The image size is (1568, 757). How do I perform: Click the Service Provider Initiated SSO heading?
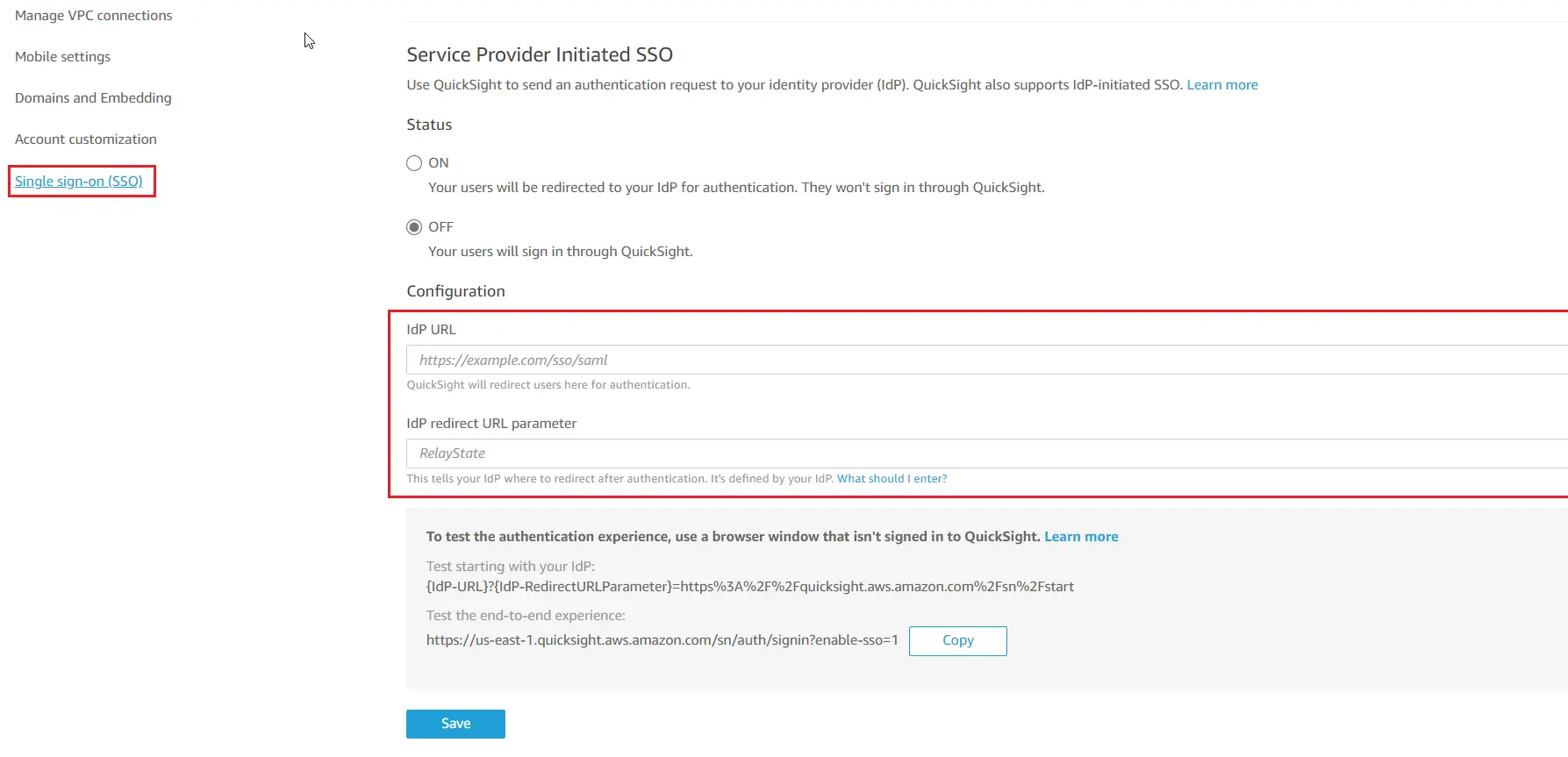point(540,54)
